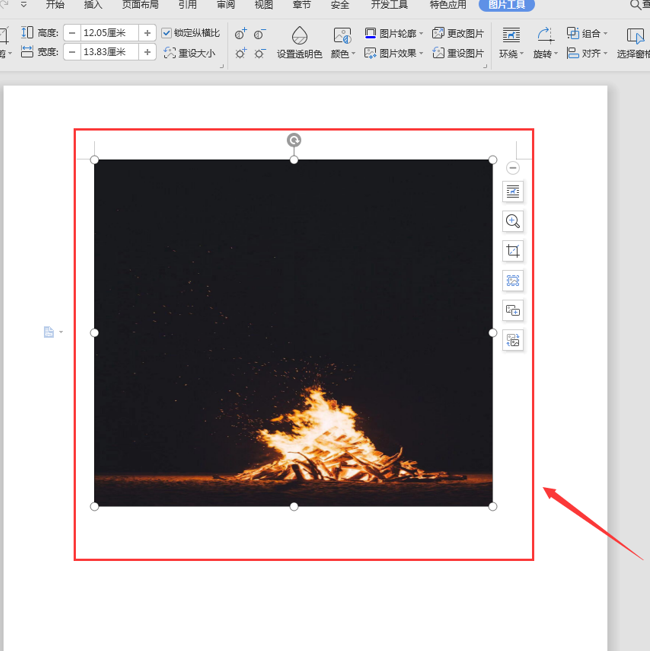The height and width of the screenshot is (651, 651).
Task: Click the magnifier preview icon beside the picture
Action: point(513,221)
